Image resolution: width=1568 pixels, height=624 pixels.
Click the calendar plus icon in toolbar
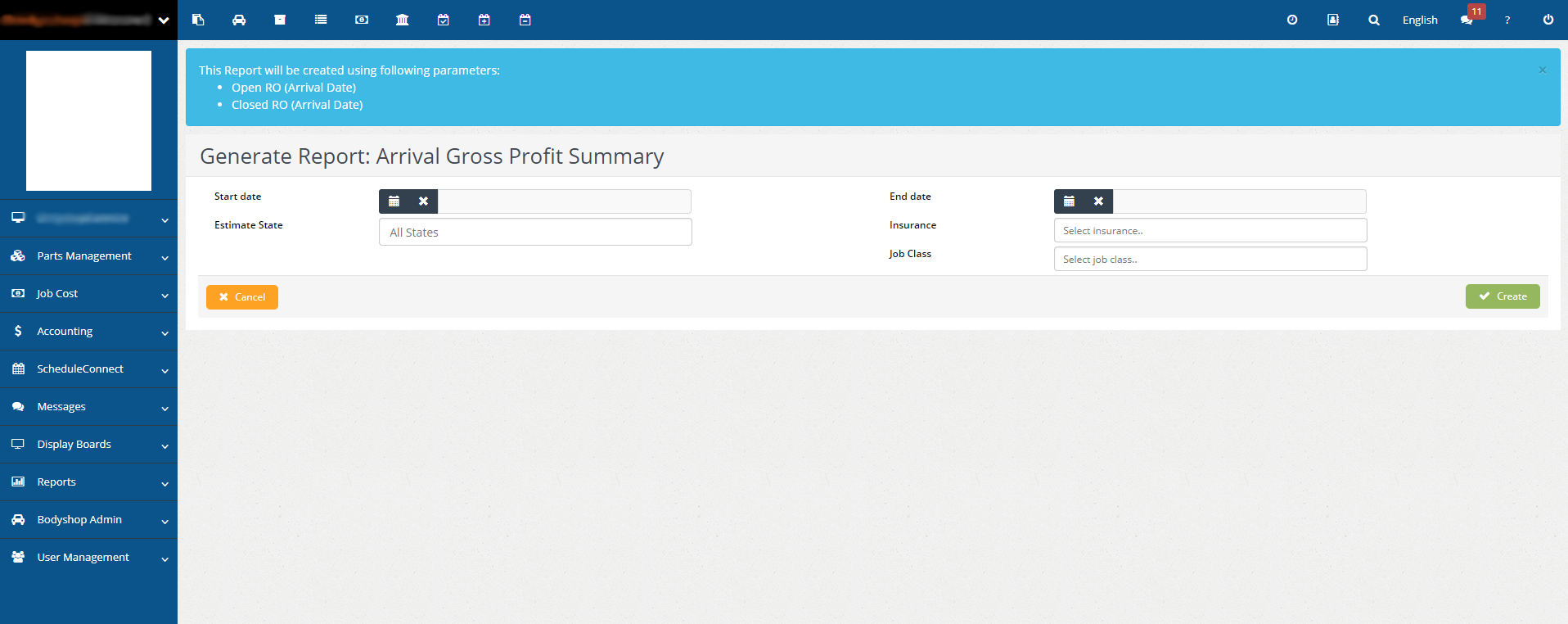tap(484, 20)
